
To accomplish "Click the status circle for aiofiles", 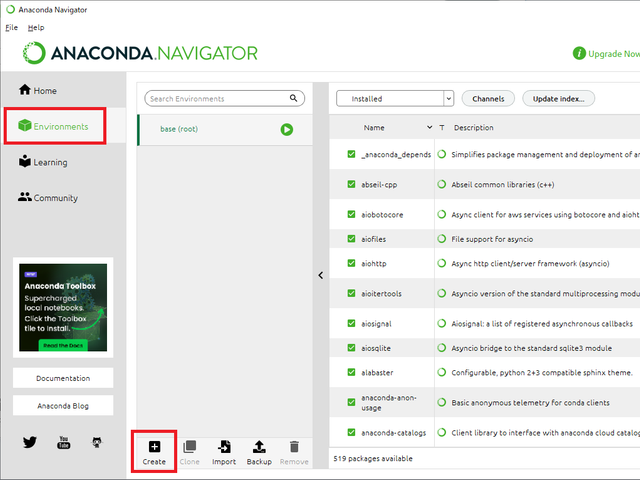I will pyautogui.click(x=442, y=239).
